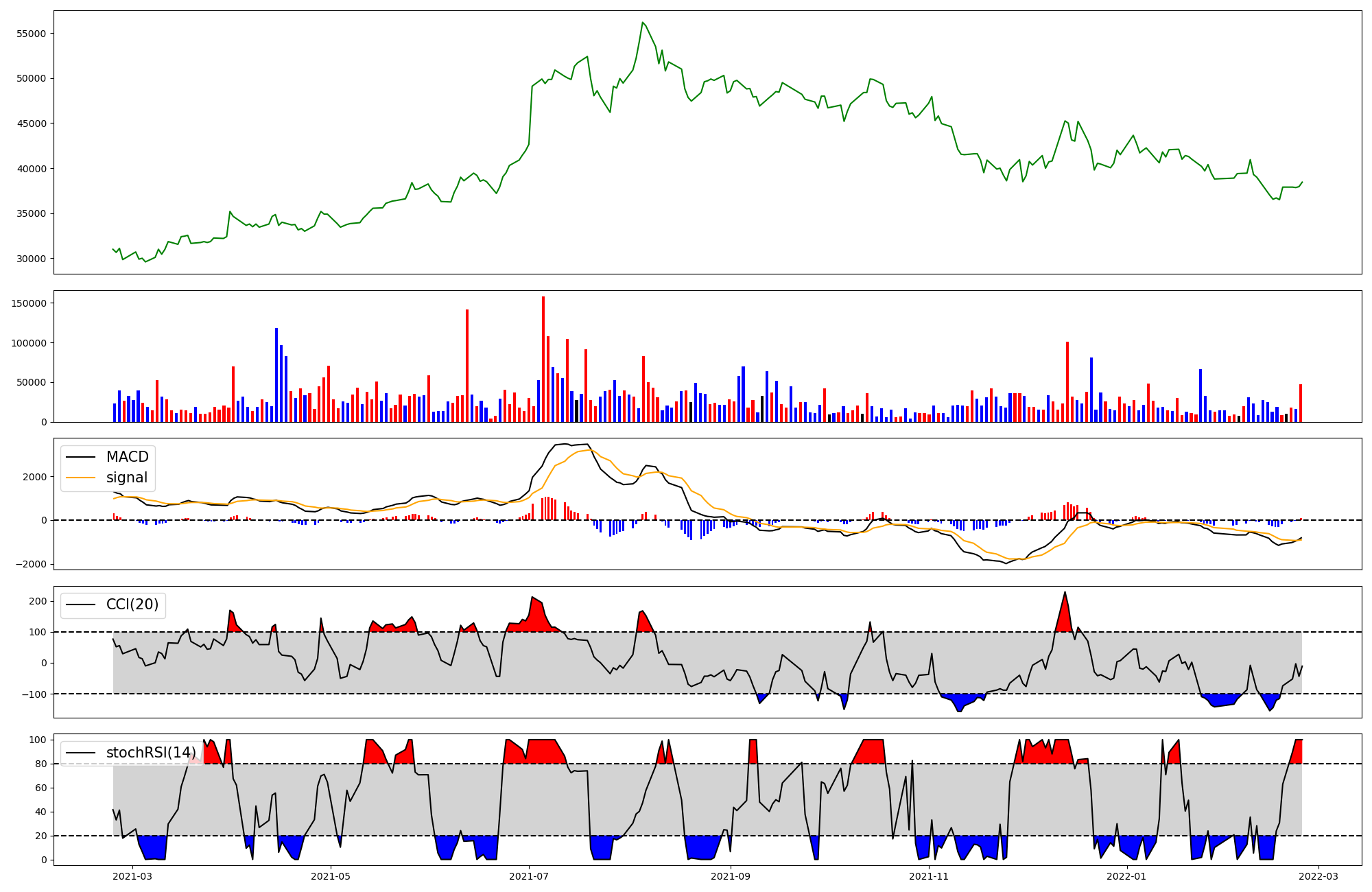The width and height of the screenshot is (1372, 892).
Task: Click the orange signal line legend swatch
Action: (x=80, y=478)
